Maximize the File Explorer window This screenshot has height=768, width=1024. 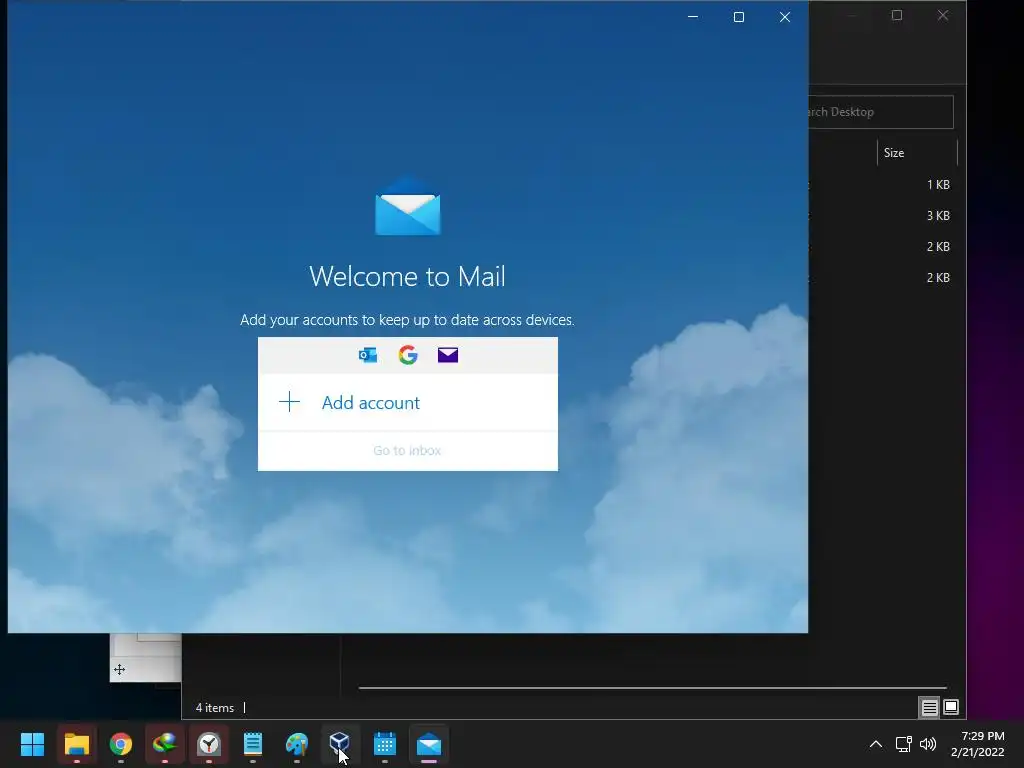(897, 16)
